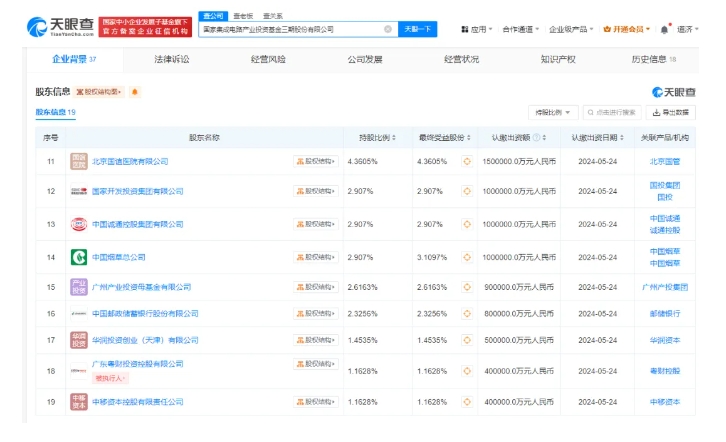The height and width of the screenshot is (442, 726).
Task: Switch to the 查老板 search tab
Action: [x=243, y=16]
